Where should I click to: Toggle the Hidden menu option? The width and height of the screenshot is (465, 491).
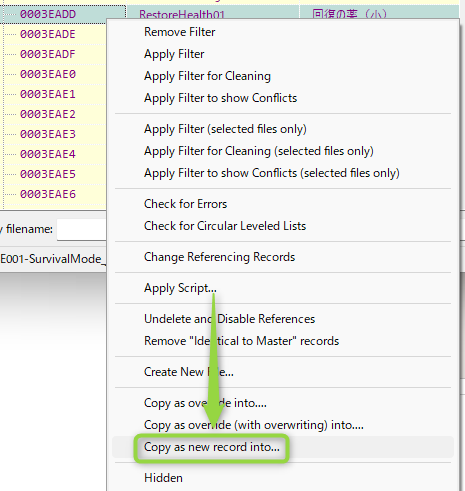tap(163, 478)
